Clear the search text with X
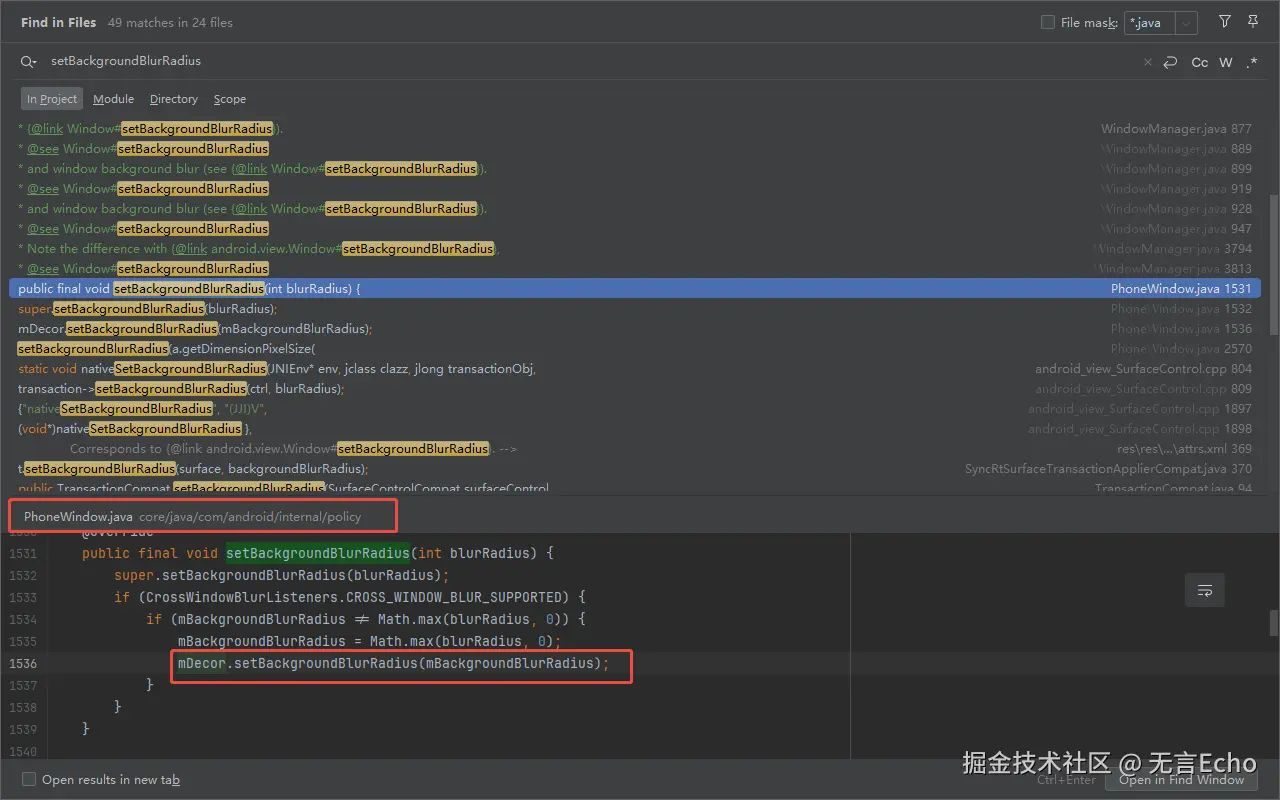 1148,62
